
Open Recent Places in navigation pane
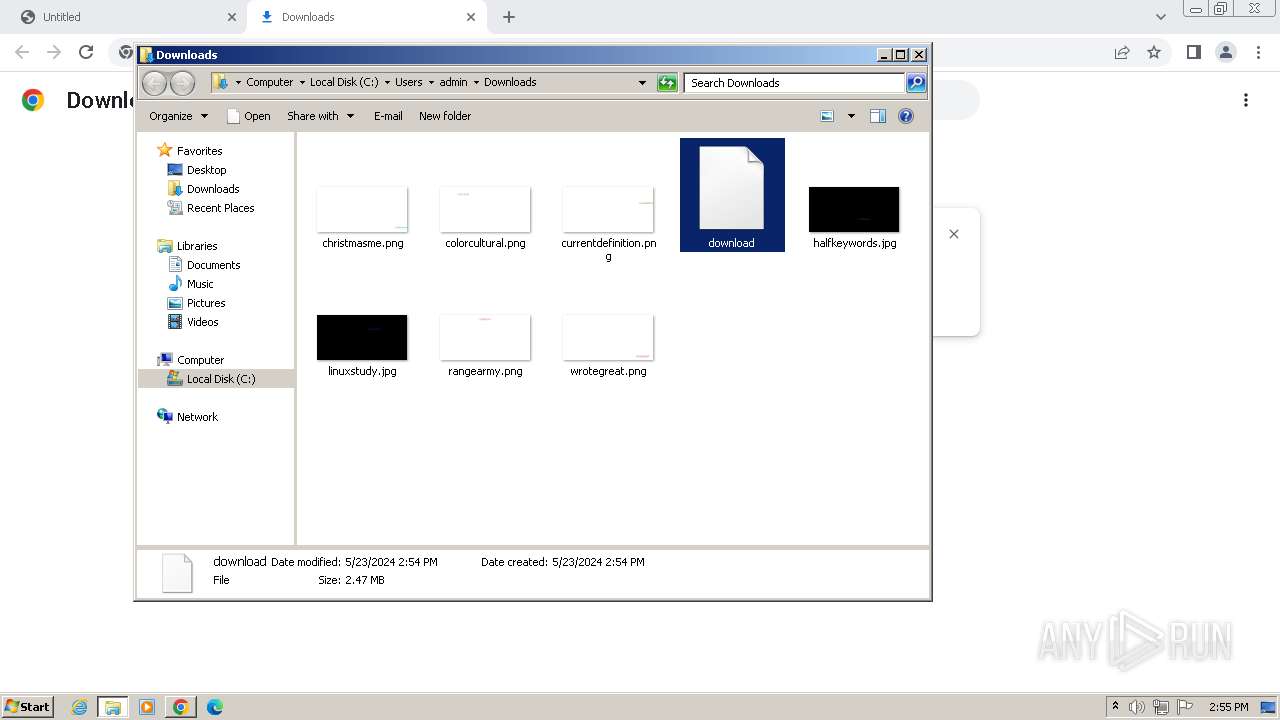pyautogui.click(x=220, y=208)
